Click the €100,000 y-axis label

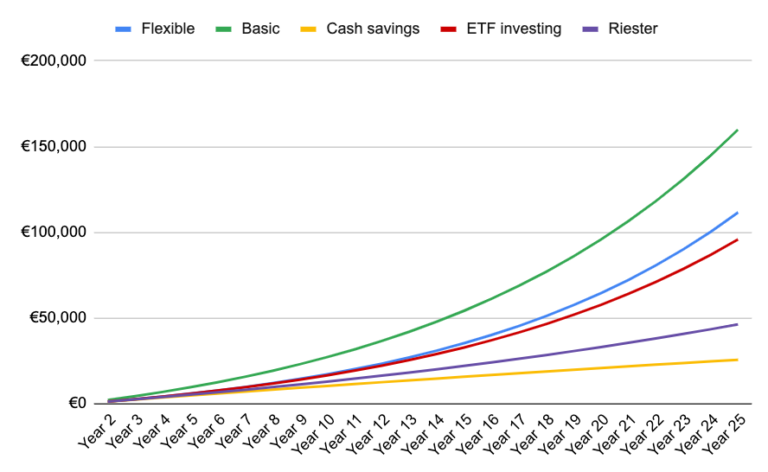tap(55, 233)
